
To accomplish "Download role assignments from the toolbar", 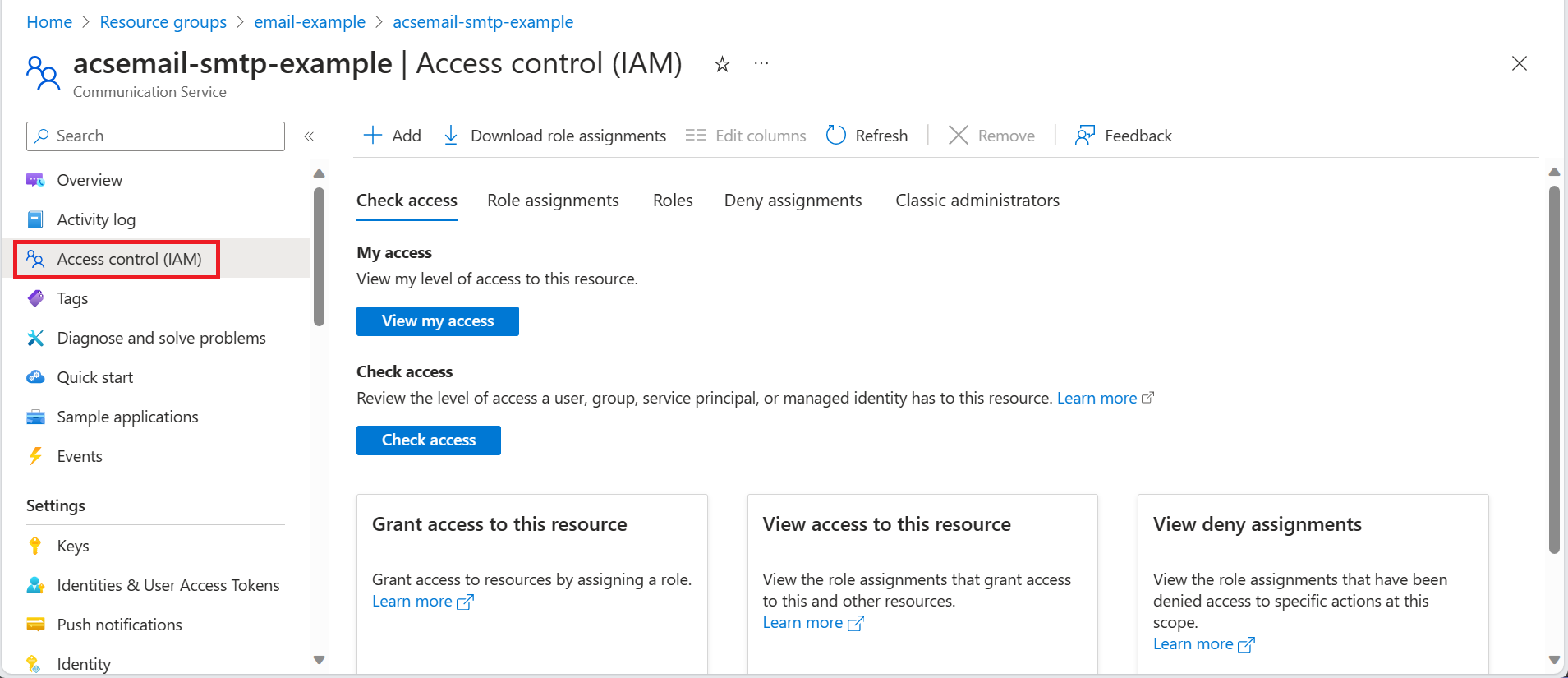I will [x=554, y=136].
